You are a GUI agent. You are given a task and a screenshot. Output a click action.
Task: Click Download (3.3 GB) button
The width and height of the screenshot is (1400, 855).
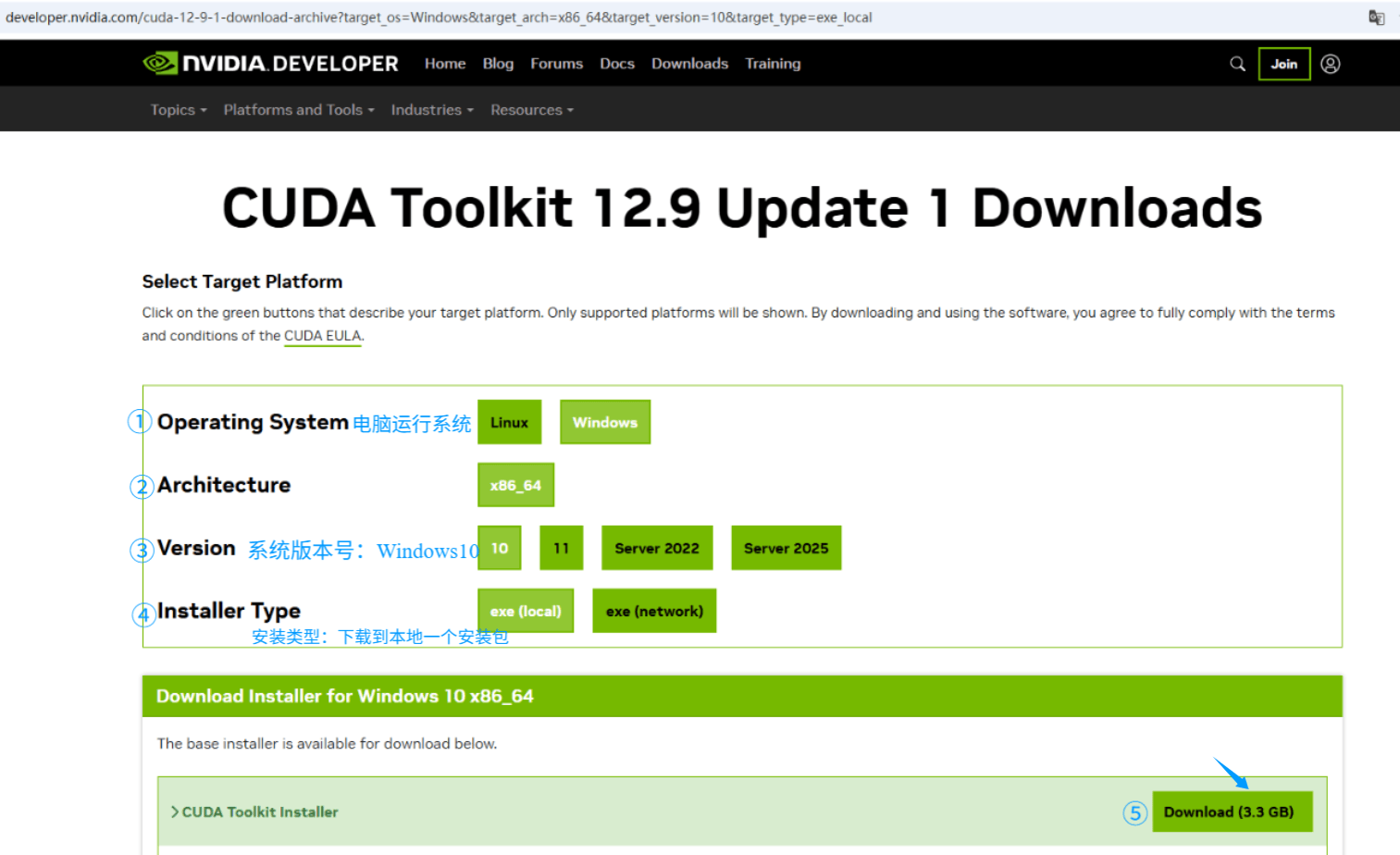1233,812
